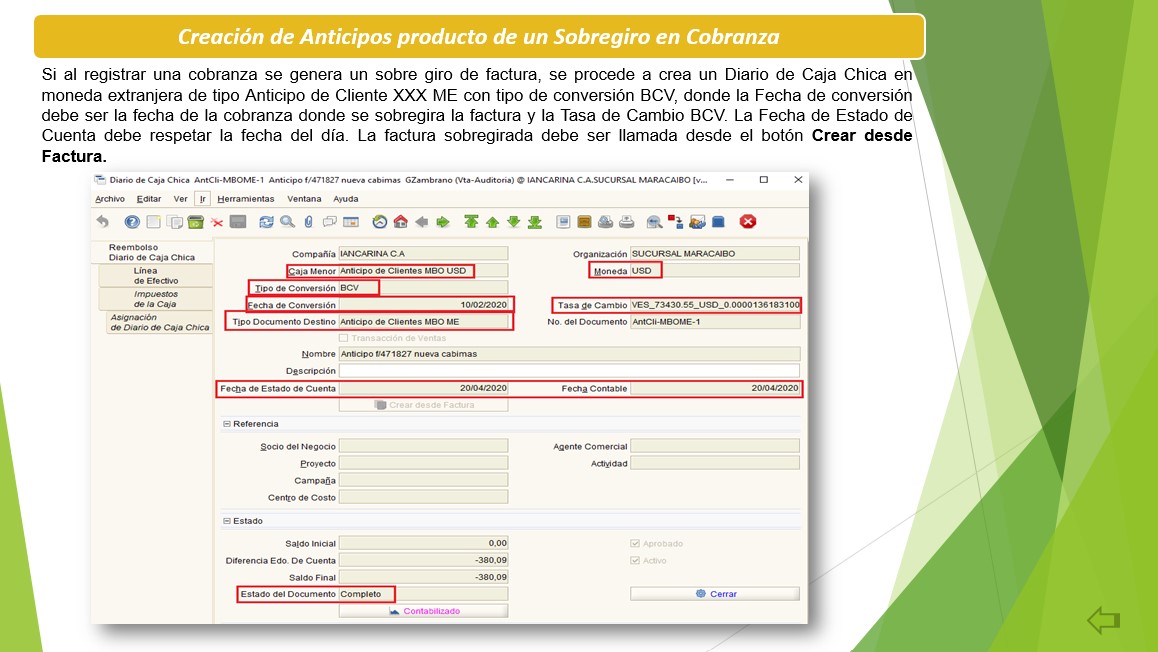Open the Estado del Documento field

click(423, 594)
